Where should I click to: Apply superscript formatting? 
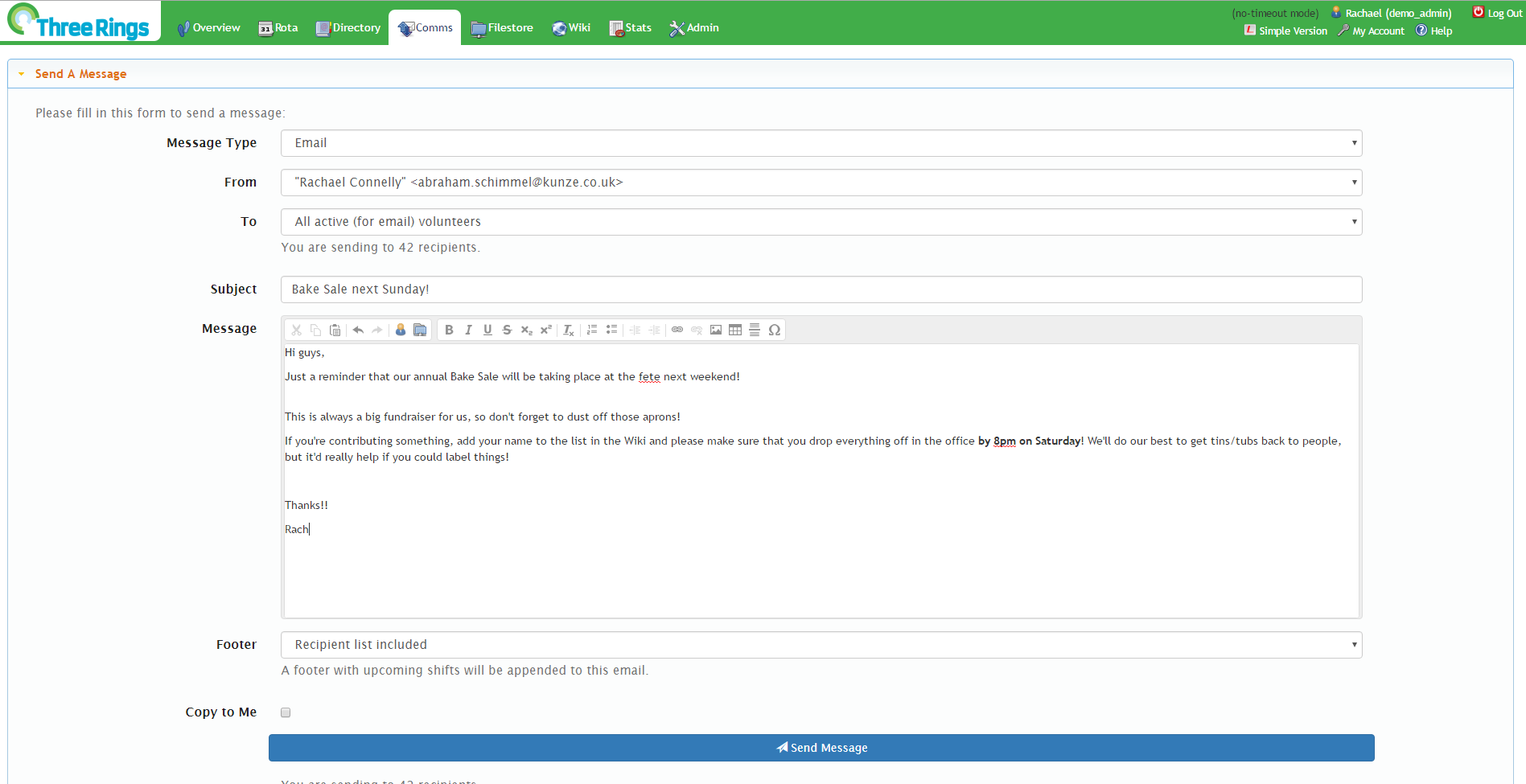[x=545, y=330]
